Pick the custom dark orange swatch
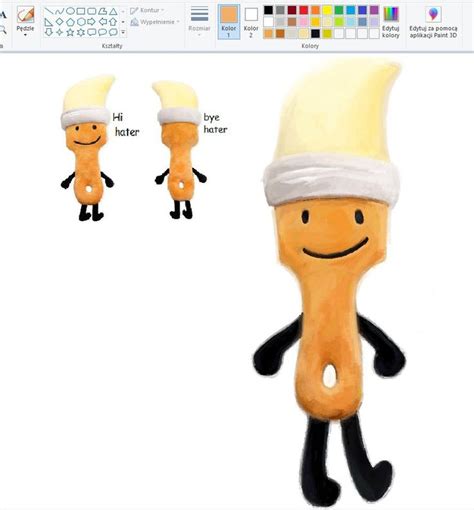Viewport: 474px width, 510px height. pos(280,34)
